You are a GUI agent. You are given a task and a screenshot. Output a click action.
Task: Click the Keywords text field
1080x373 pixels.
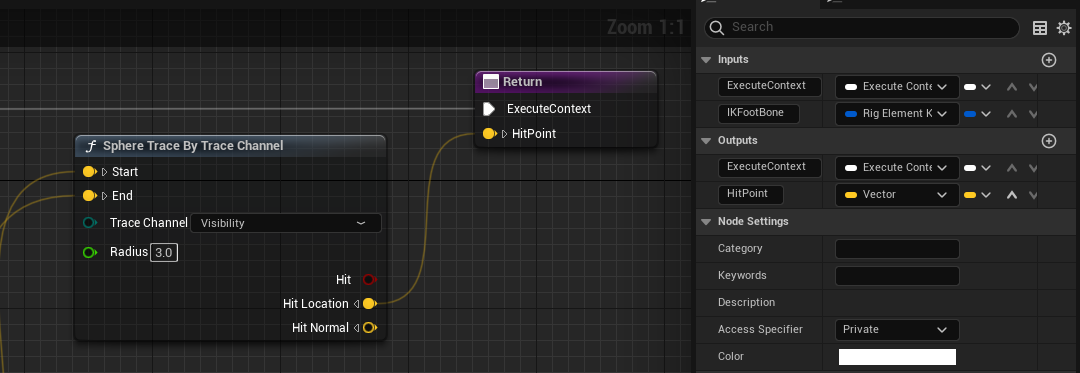897,276
